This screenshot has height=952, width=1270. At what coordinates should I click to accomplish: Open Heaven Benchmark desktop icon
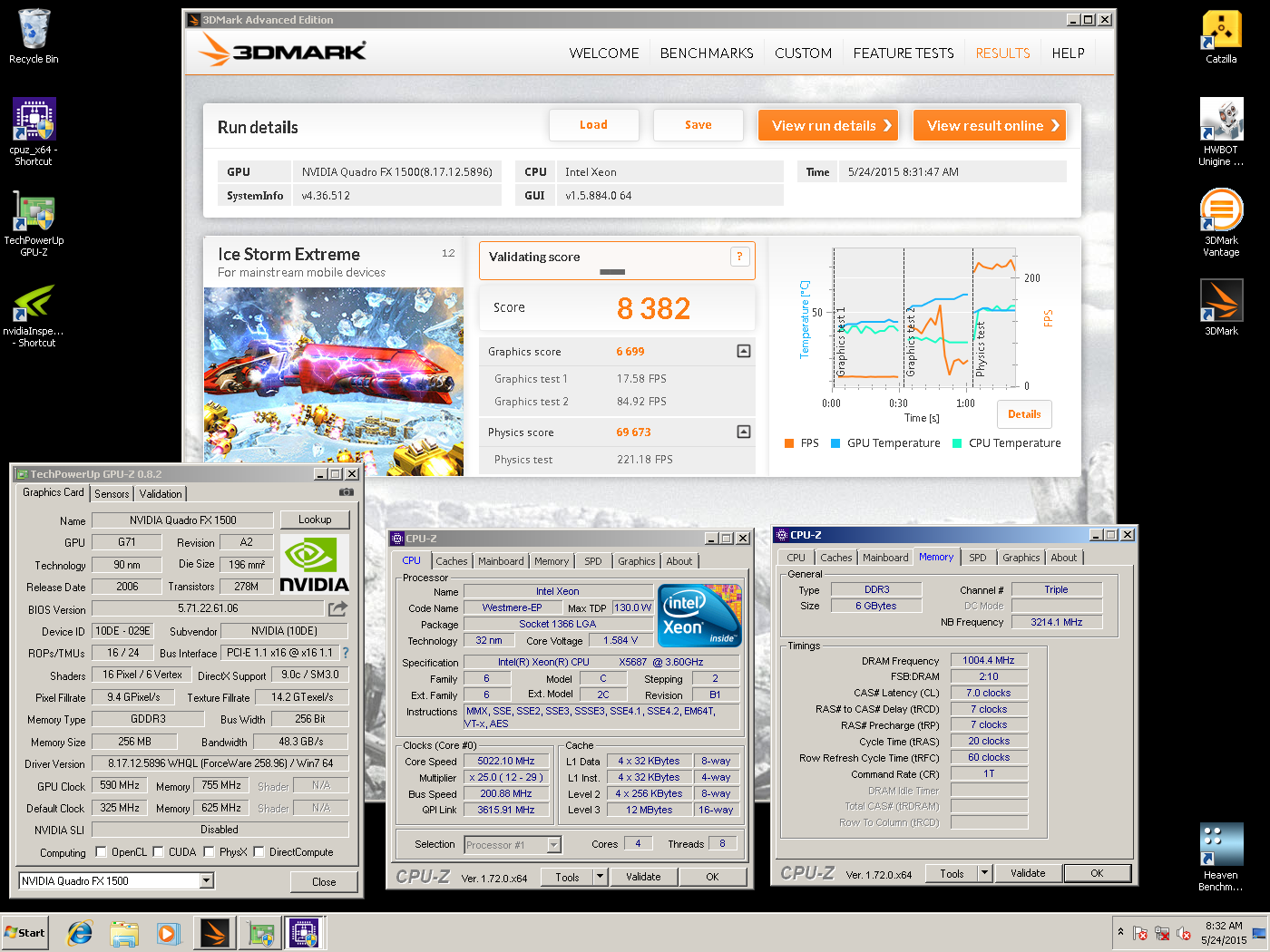coord(1221,858)
